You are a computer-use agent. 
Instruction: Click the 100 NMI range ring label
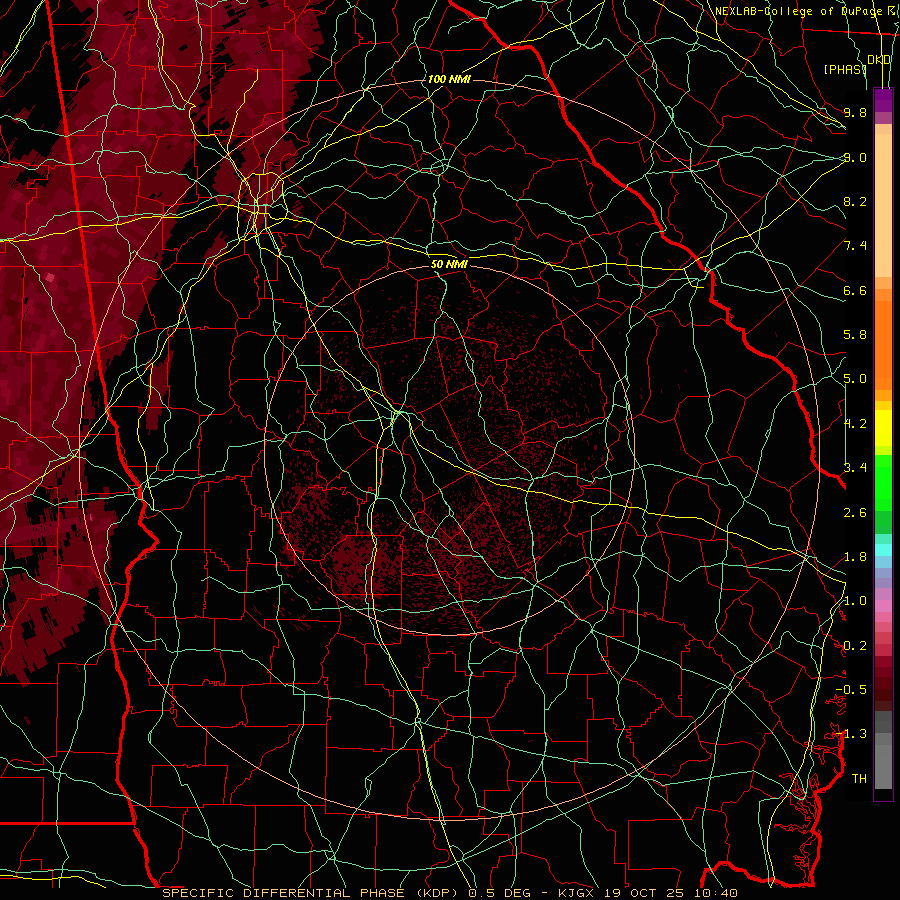(449, 79)
